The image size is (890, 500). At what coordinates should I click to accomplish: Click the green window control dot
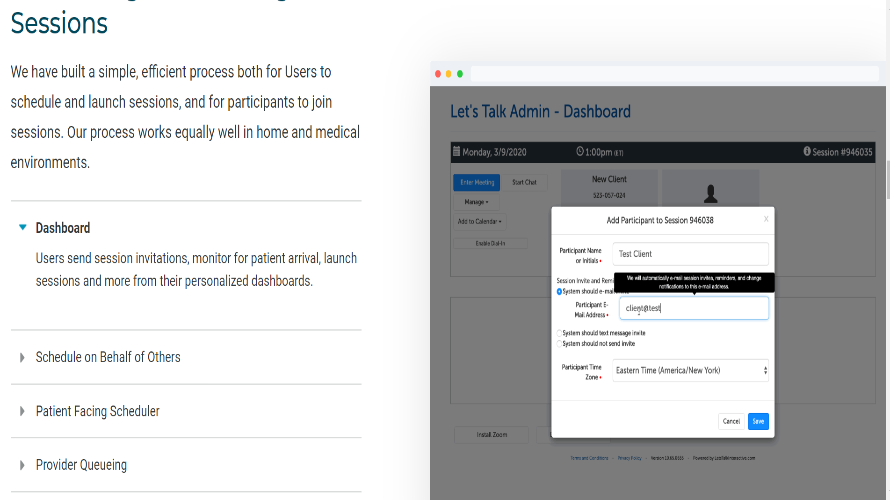point(460,74)
